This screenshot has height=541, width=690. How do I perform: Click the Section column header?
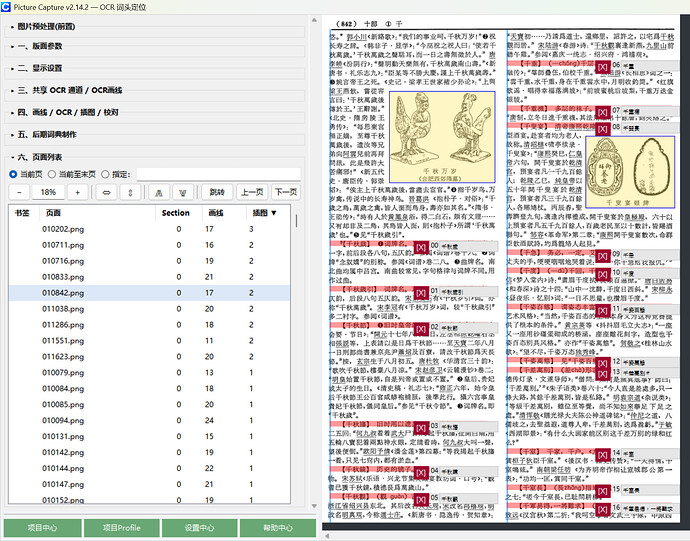tap(176, 213)
